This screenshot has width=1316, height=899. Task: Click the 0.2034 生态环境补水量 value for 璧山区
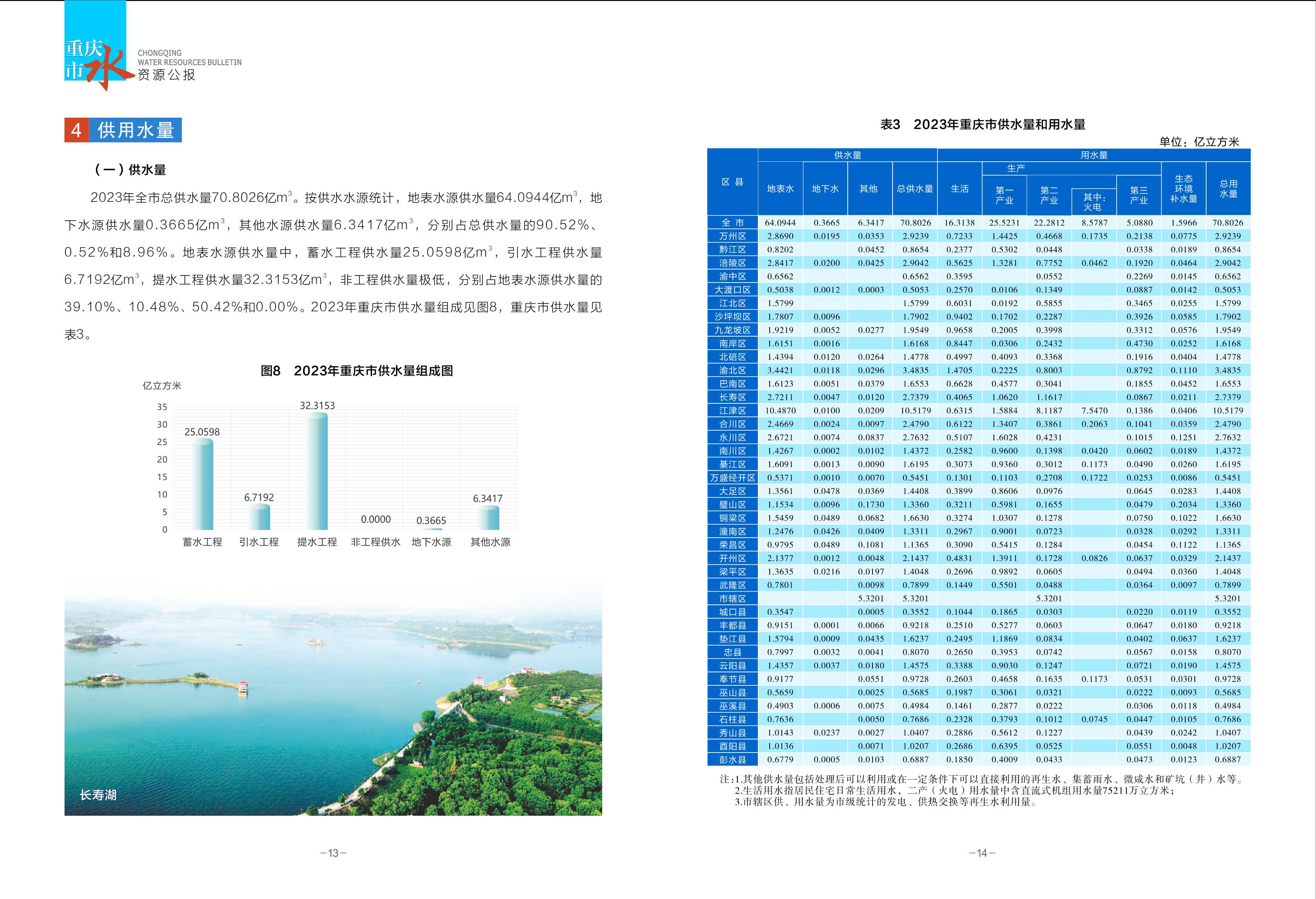click(x=1183, y=504)
